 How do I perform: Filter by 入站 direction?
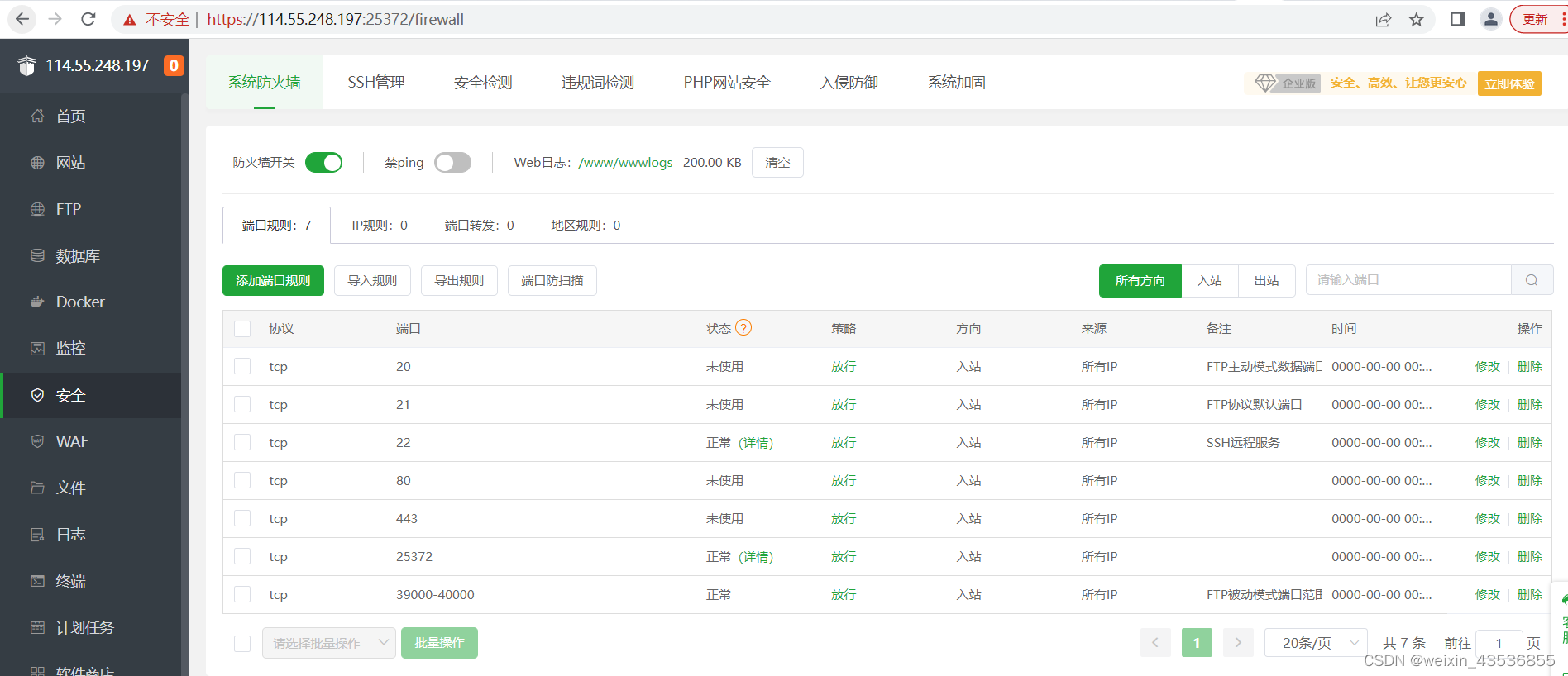coord(1210,281)
